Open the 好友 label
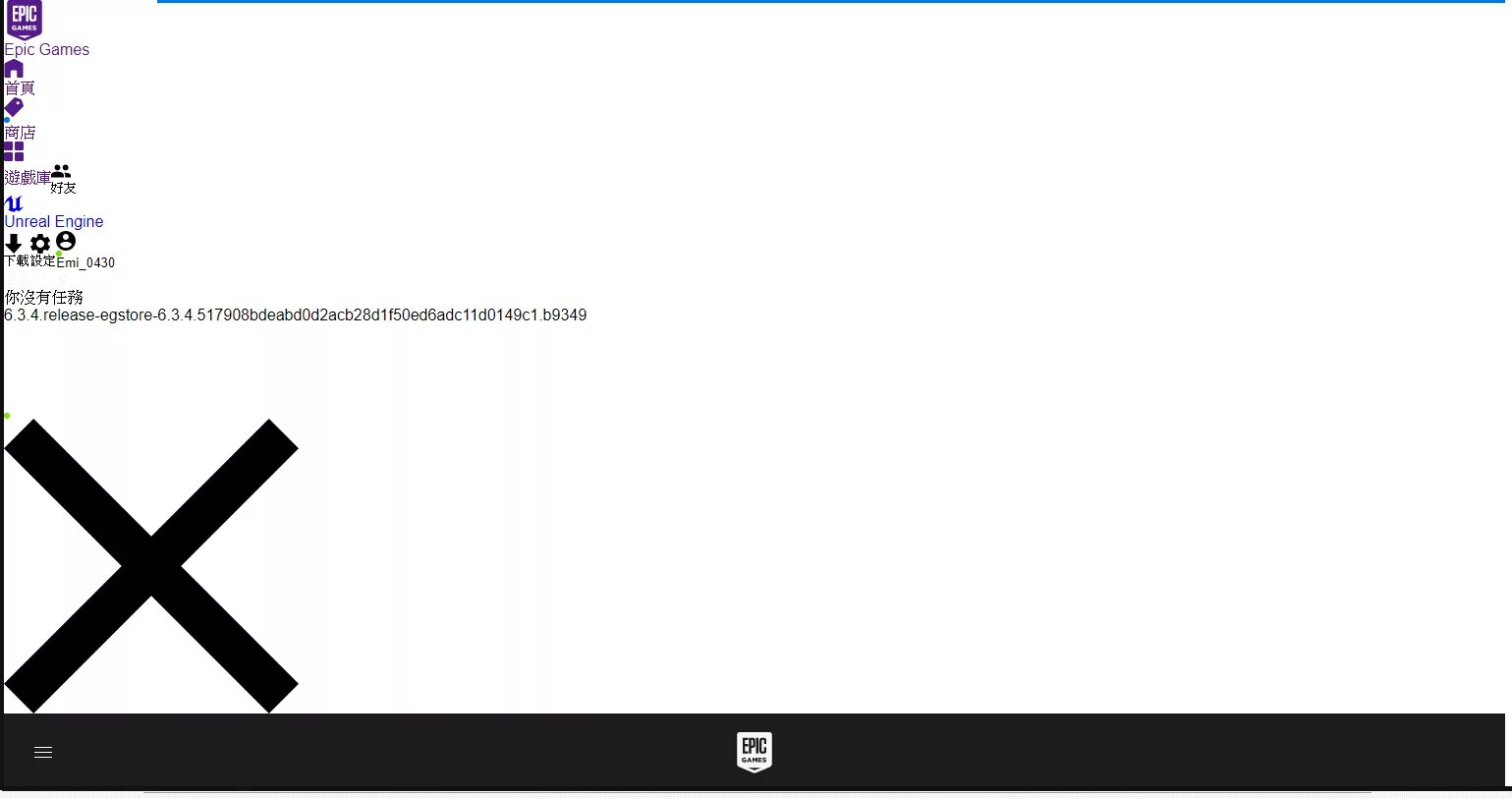This screenshot has height=799, width=1512. pos(63,188)
